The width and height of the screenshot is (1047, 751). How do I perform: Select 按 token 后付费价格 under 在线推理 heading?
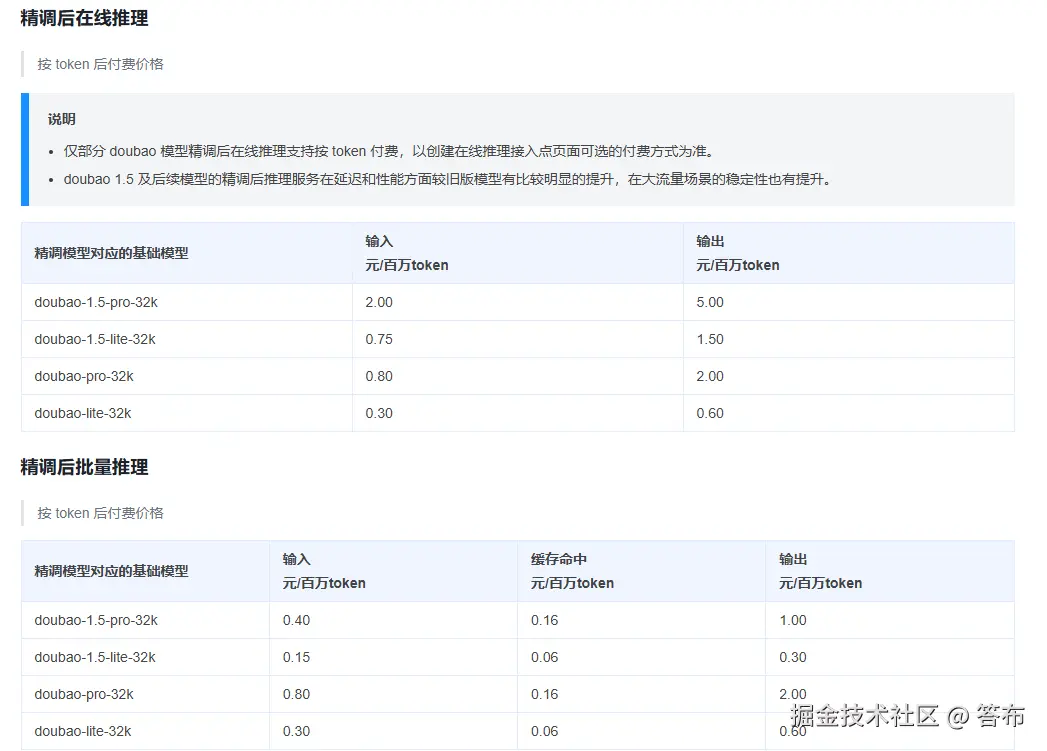[x=100, y=64]
